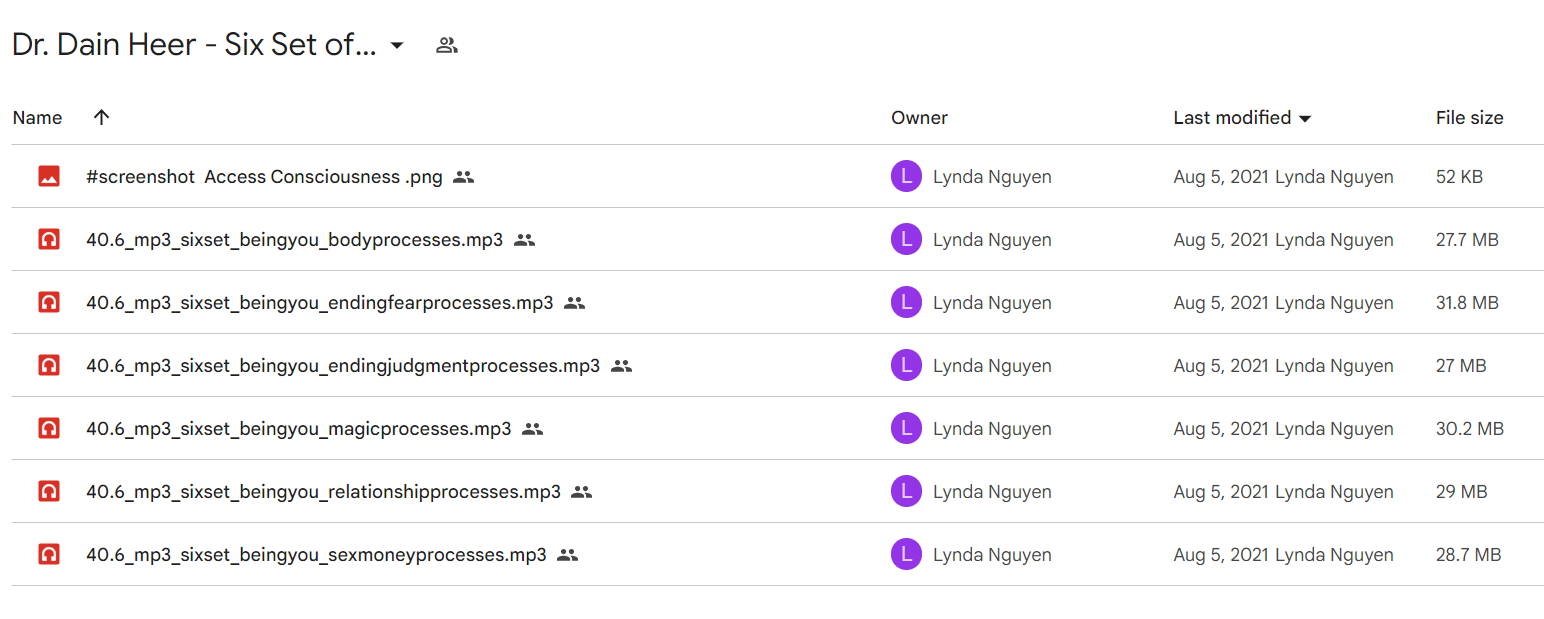Open 40.6_mp3_sixset_beingyou_bodyprocesses.mp3 file name
Screen dimensions: 1544x619
point(295,240)
